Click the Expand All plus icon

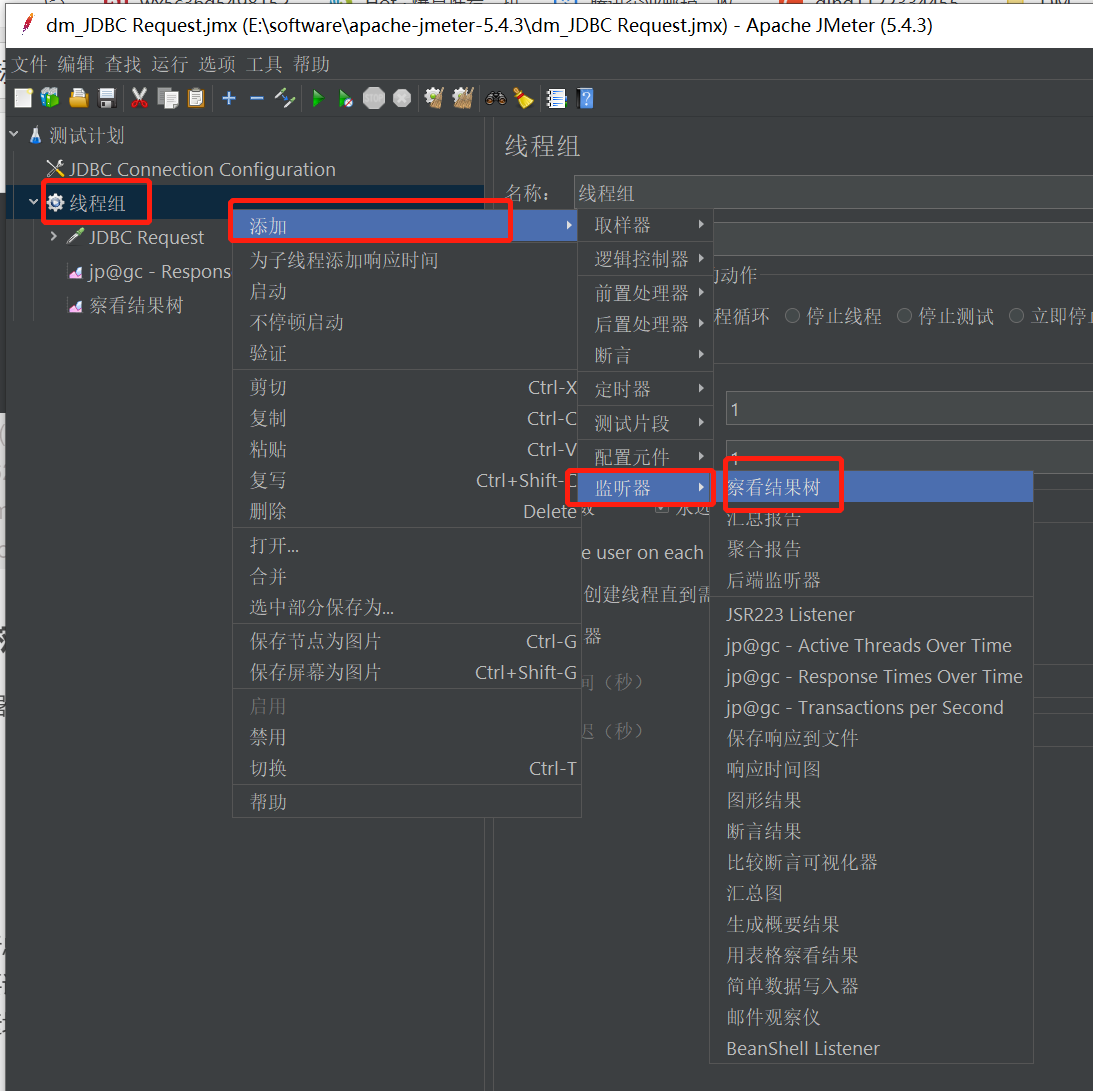coord(229,98)
